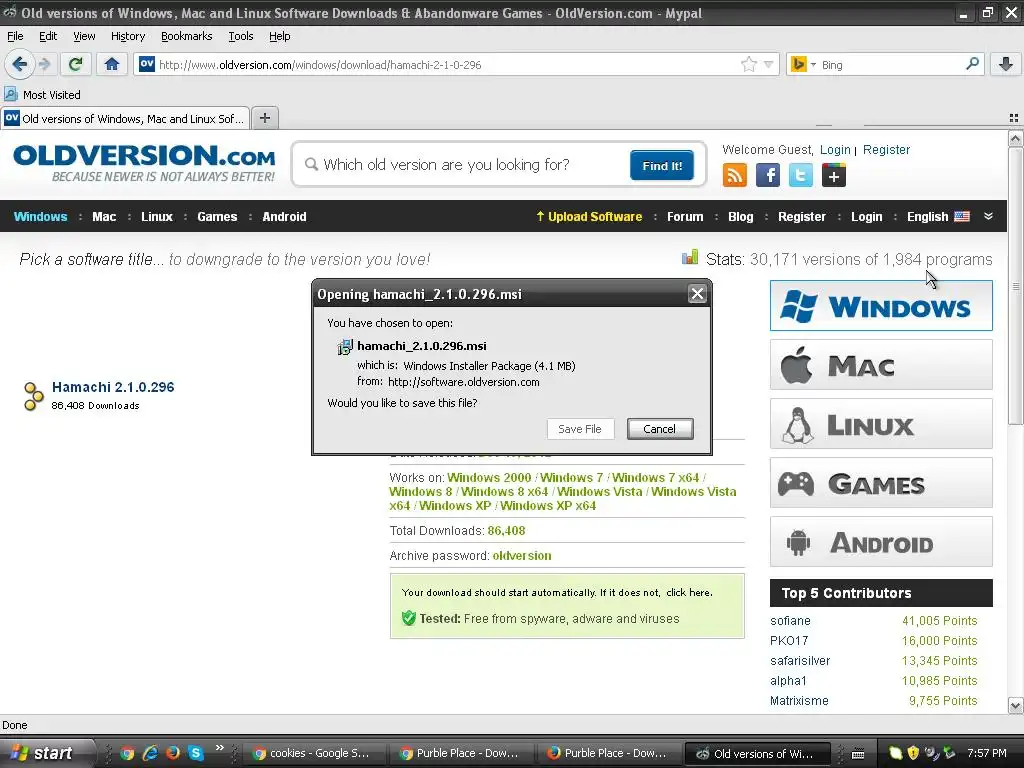Bookmark this page with the star icon

pos(748,64)
